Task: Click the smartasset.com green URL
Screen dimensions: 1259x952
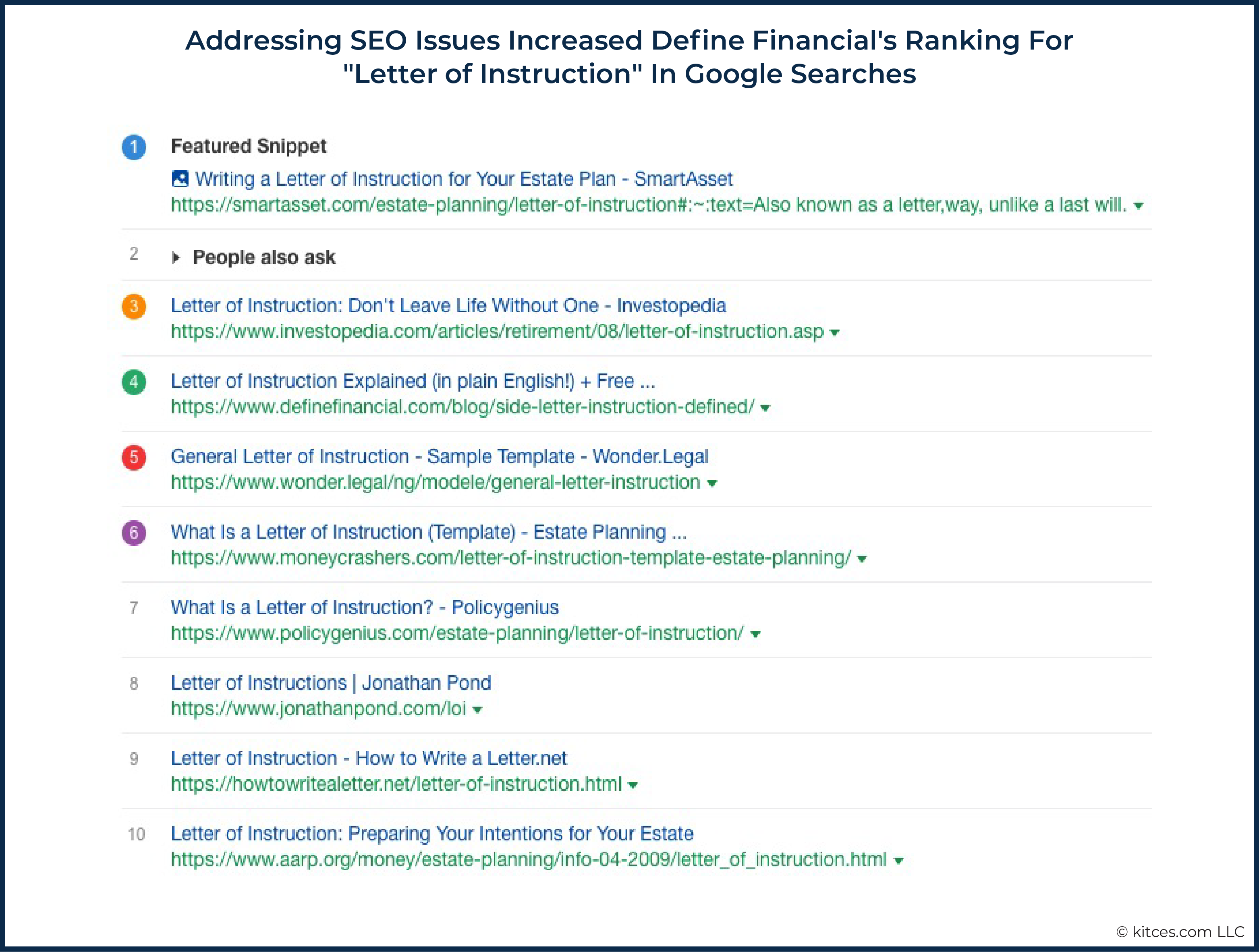Action: [x=649, y=205]
